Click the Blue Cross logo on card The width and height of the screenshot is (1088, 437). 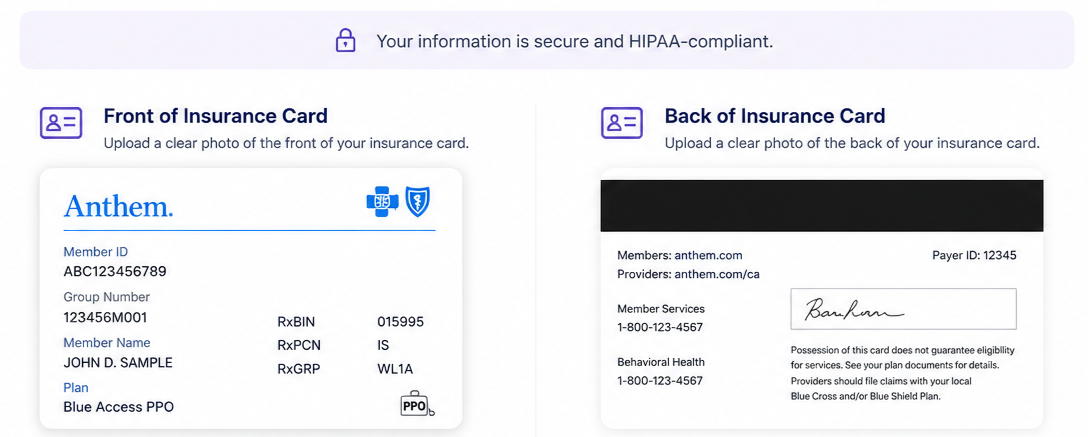click(x=382, y=201)
